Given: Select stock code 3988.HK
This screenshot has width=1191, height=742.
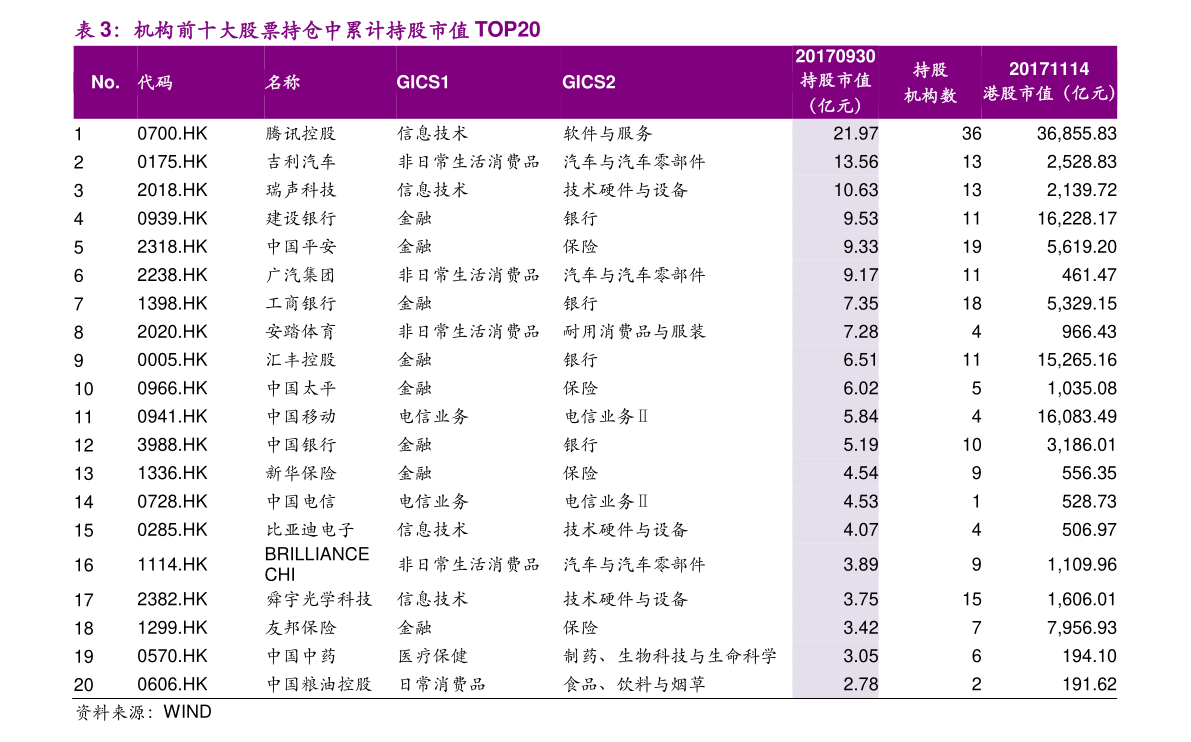Looking at the screenshot, I should click(x=172, y=445).
